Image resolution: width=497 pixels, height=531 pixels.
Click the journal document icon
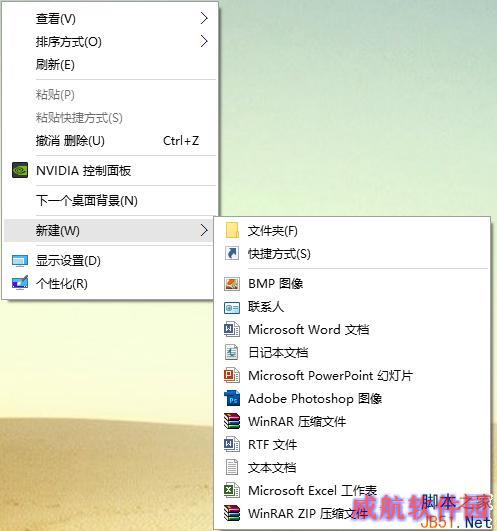(x=232, y=352)
